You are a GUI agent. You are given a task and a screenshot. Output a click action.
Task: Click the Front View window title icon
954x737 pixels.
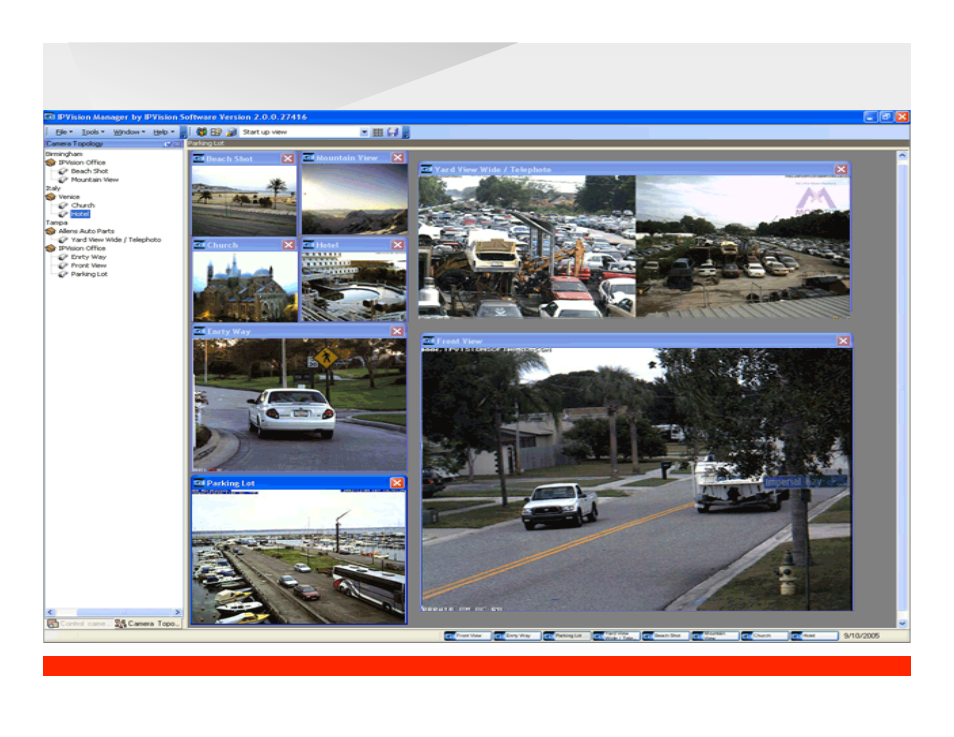(428, 341)
